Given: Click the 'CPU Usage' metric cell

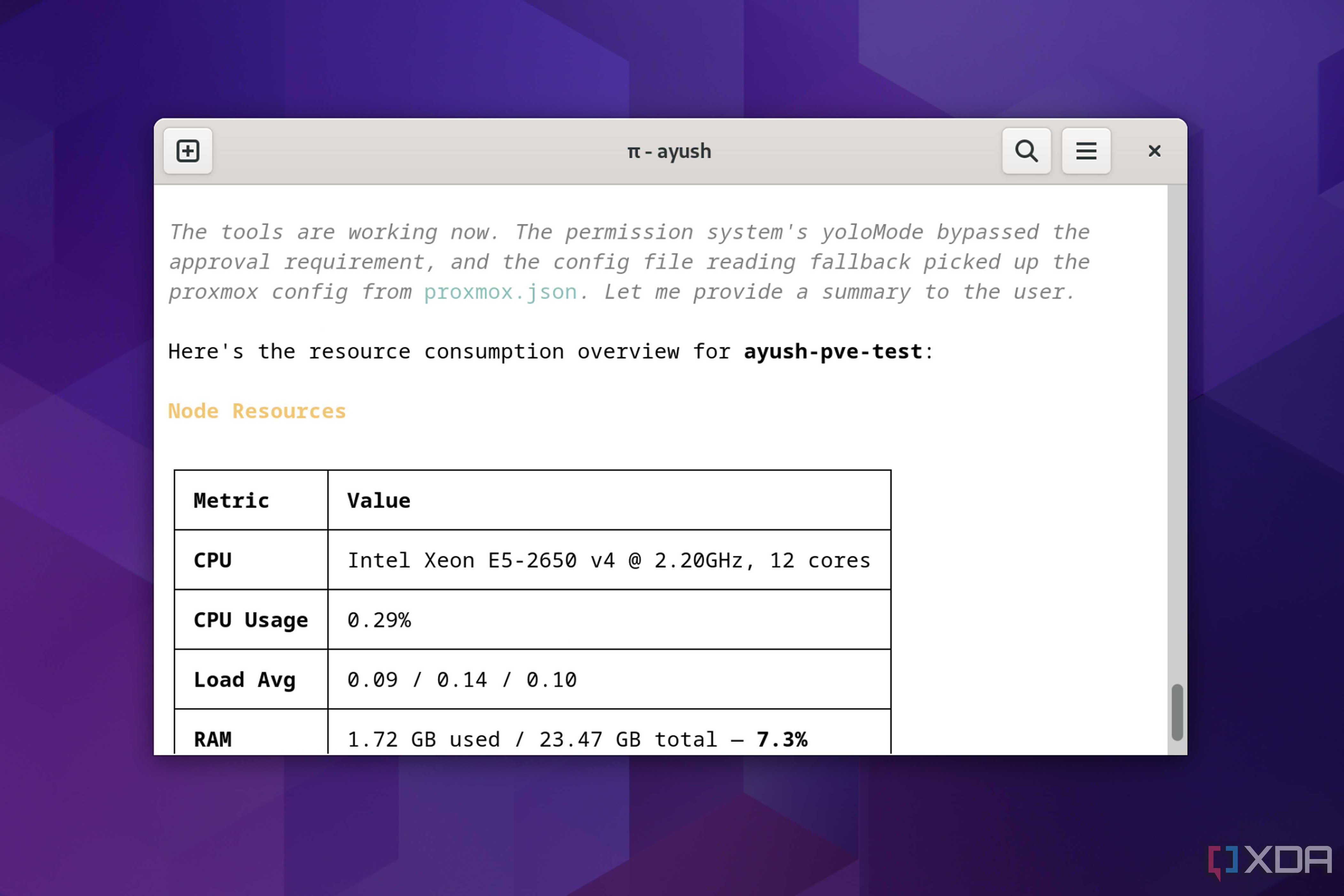Looking at the screenshot, I should (x=250, y=620).
